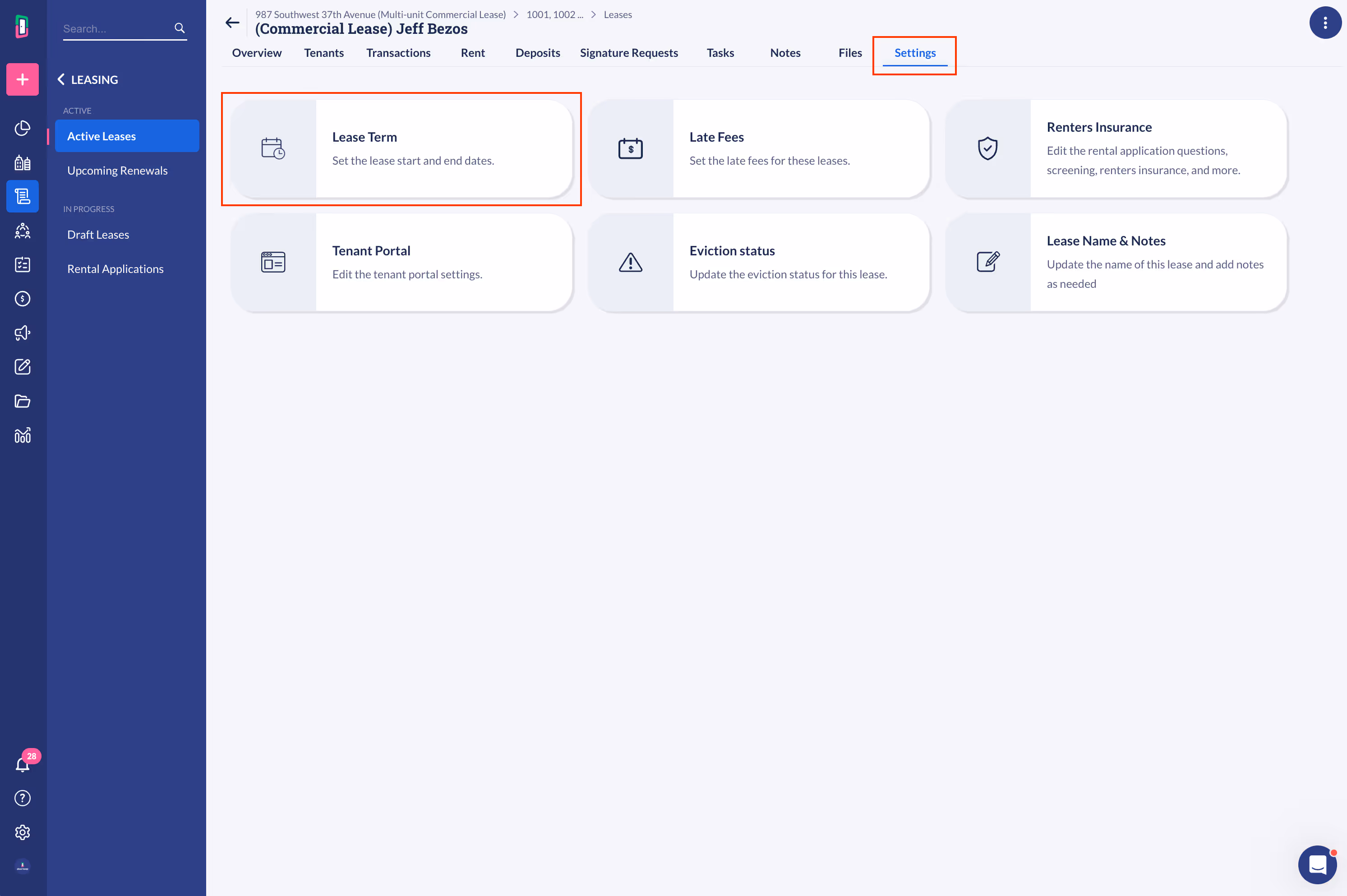Open the three-dot more options menu
Image resolution: width=1347 pixels, height=896 pixels.
coord(1325,23)
